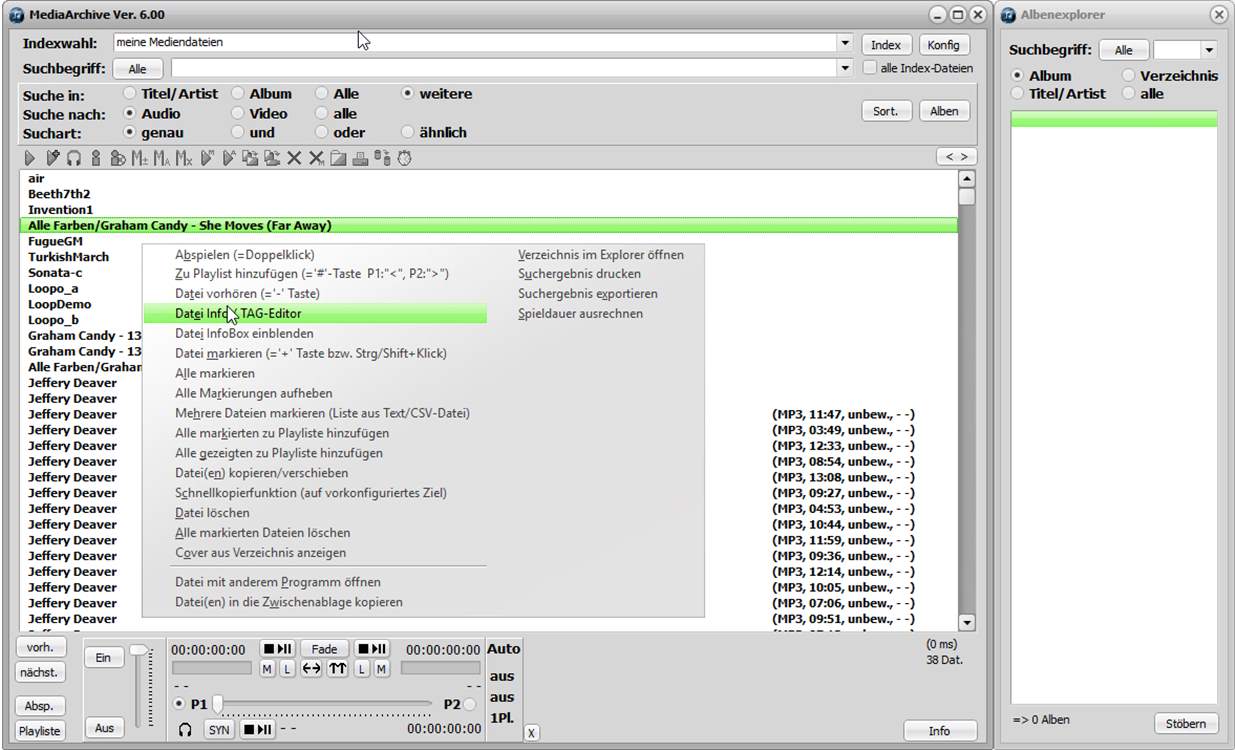Choose 'Suchergebnis drucken' from the context menu

(x=580, y=274)
